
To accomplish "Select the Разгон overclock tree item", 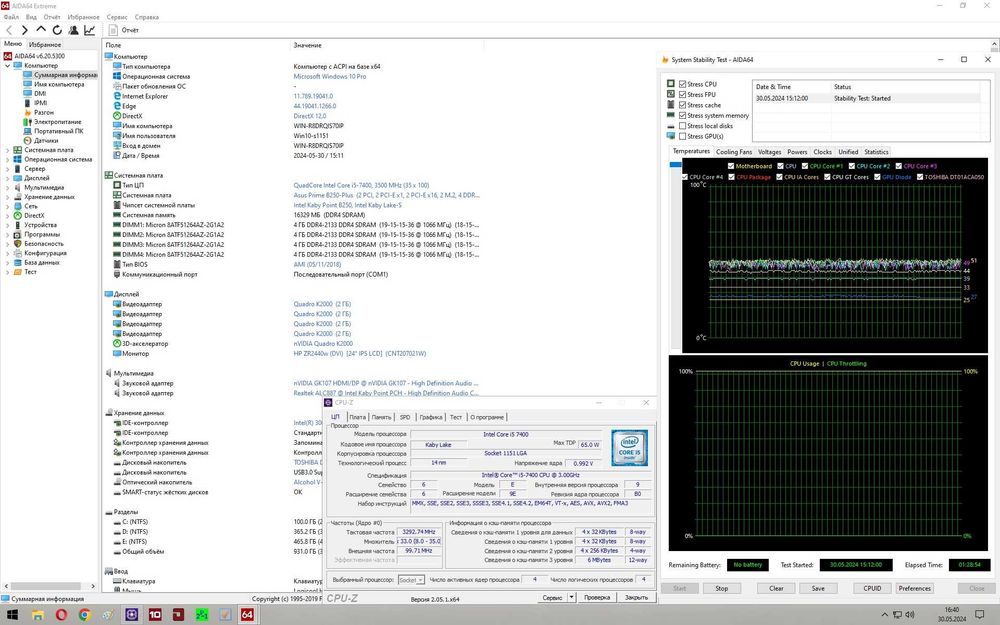I will (44, 112).
